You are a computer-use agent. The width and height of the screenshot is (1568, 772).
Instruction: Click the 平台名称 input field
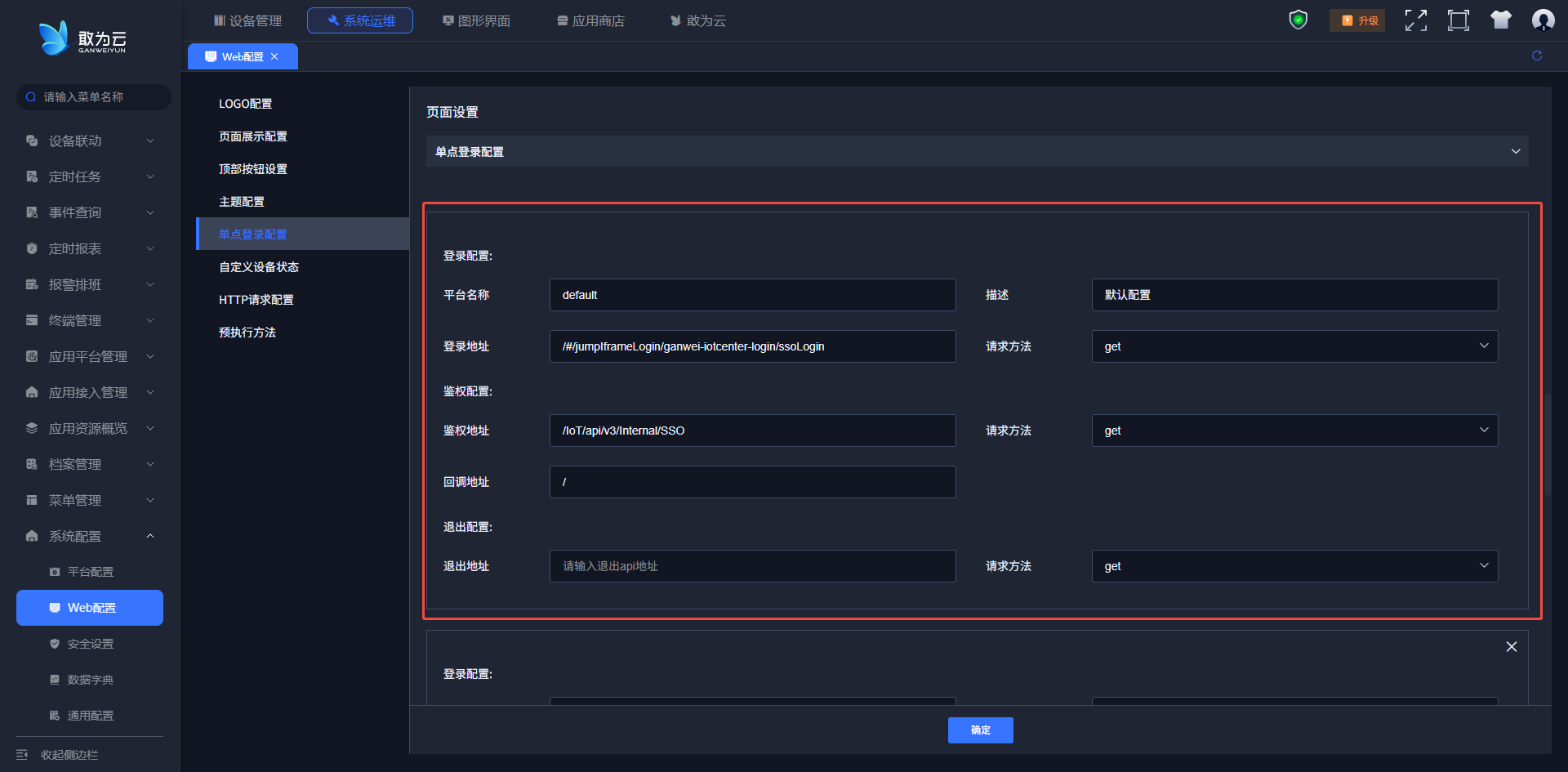point(752,295)
